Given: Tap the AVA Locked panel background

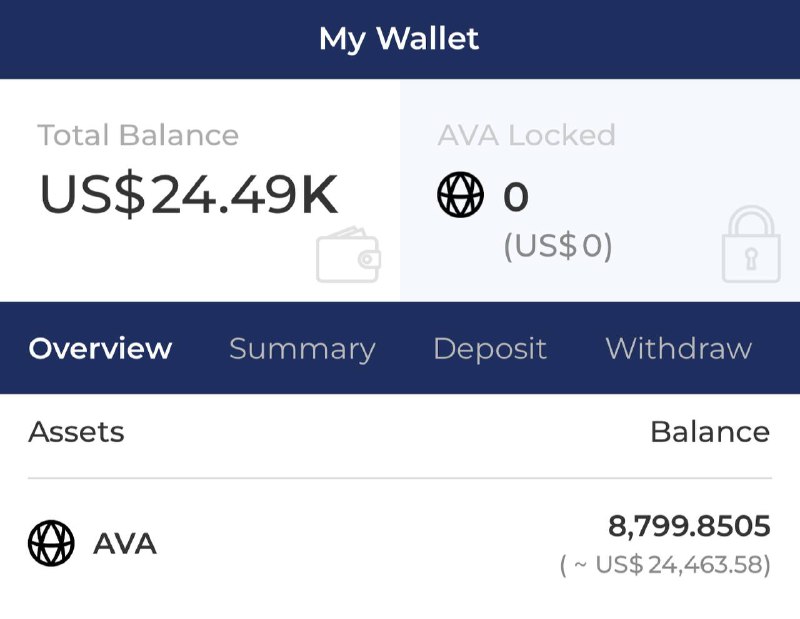Looking at the screenshot, I should [600, 190].
